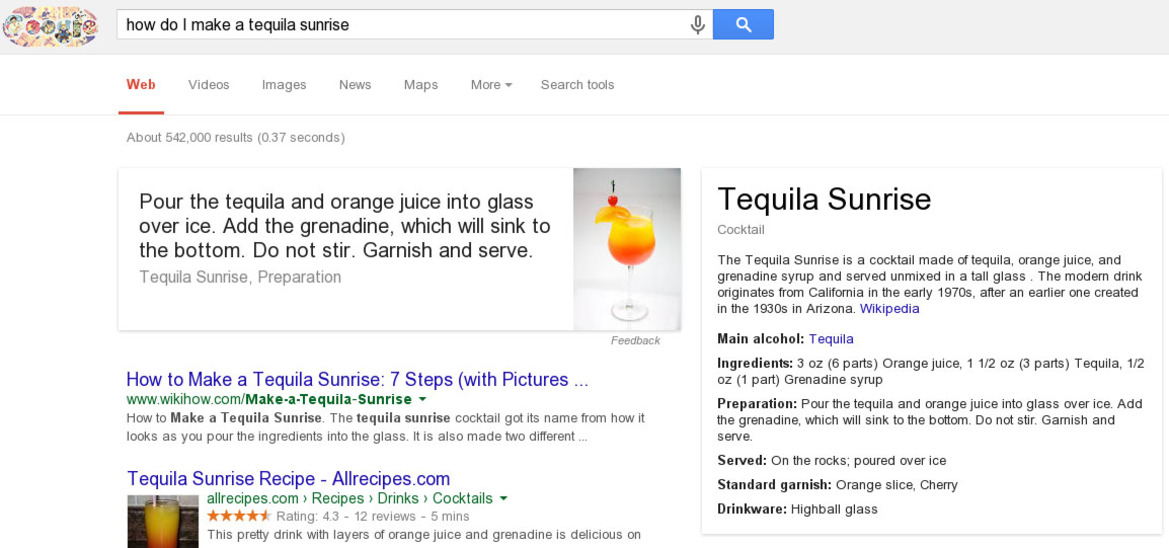Open the wikiHow Tequila Sunrise result
The height and width of the screenshot is (548, 1169).
(358, 379)
